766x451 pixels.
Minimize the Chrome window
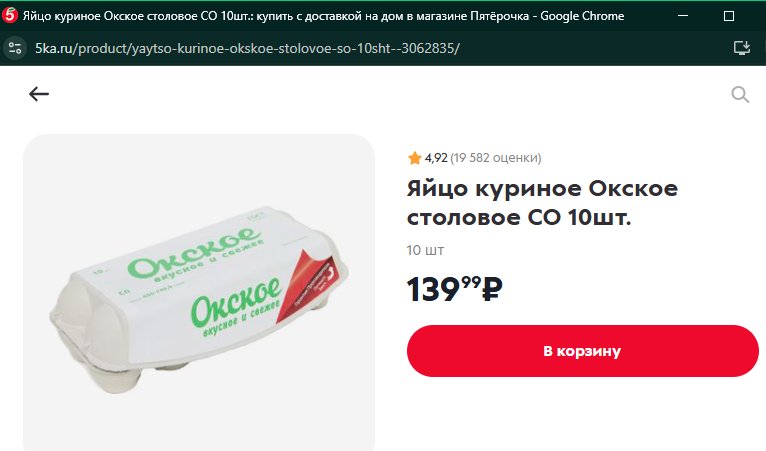click(683, 16)
